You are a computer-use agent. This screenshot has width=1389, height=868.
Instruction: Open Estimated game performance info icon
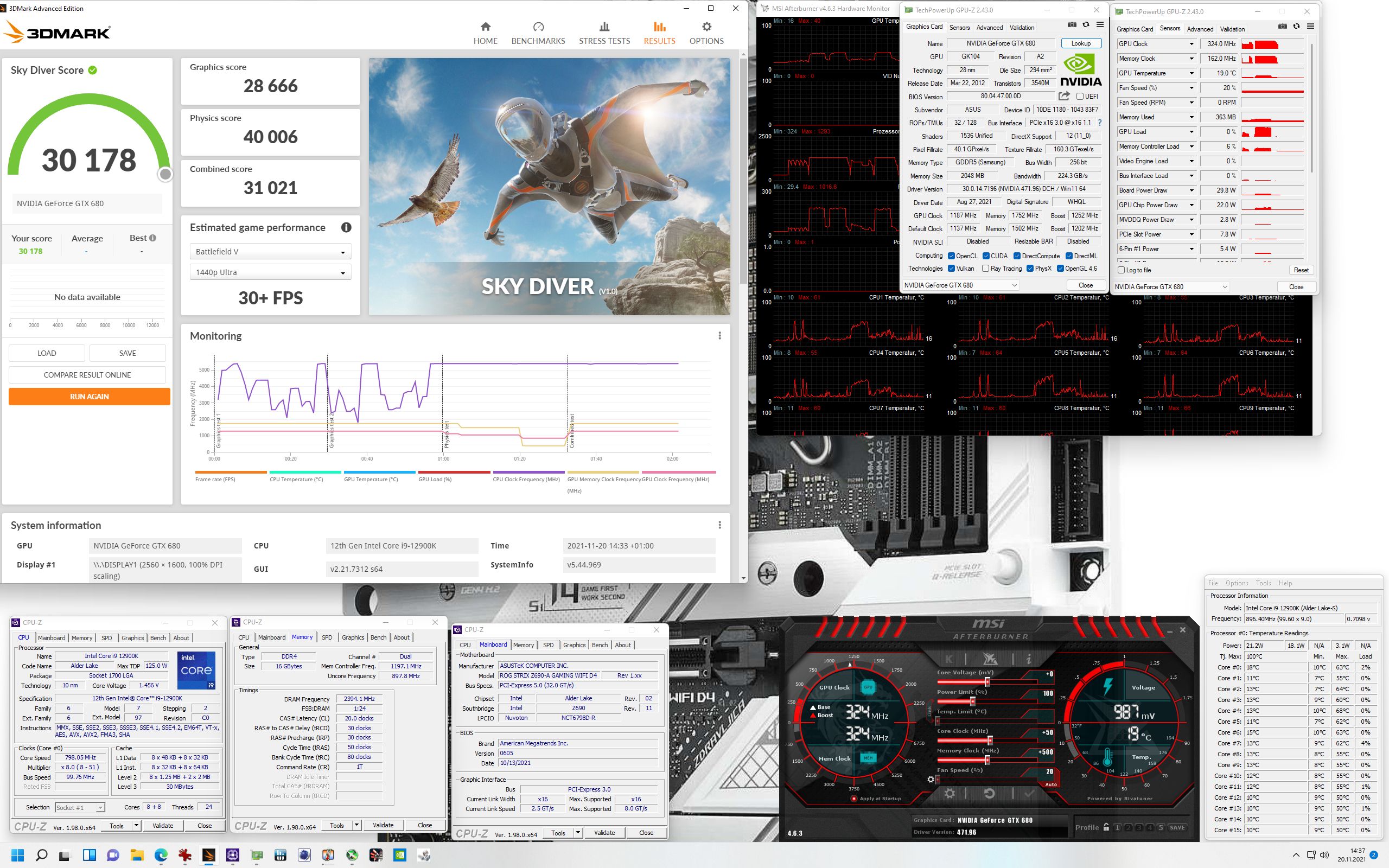pos(346,227)
